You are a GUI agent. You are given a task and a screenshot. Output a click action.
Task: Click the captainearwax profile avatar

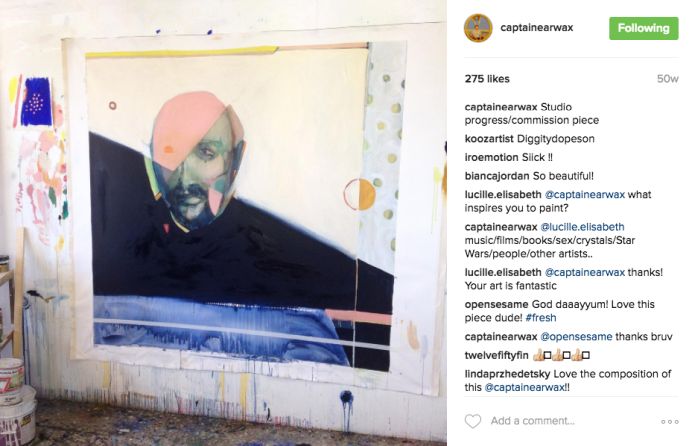coord(478,28)
